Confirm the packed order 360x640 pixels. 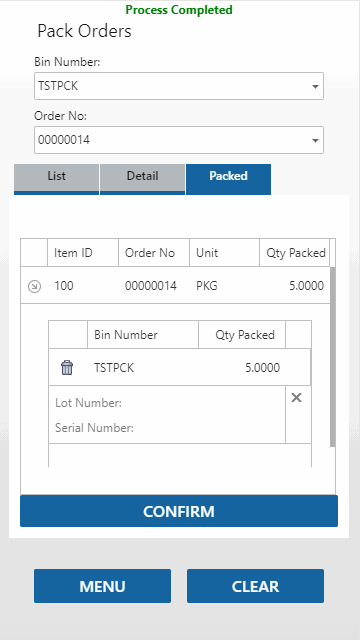[x=179, y=511]
